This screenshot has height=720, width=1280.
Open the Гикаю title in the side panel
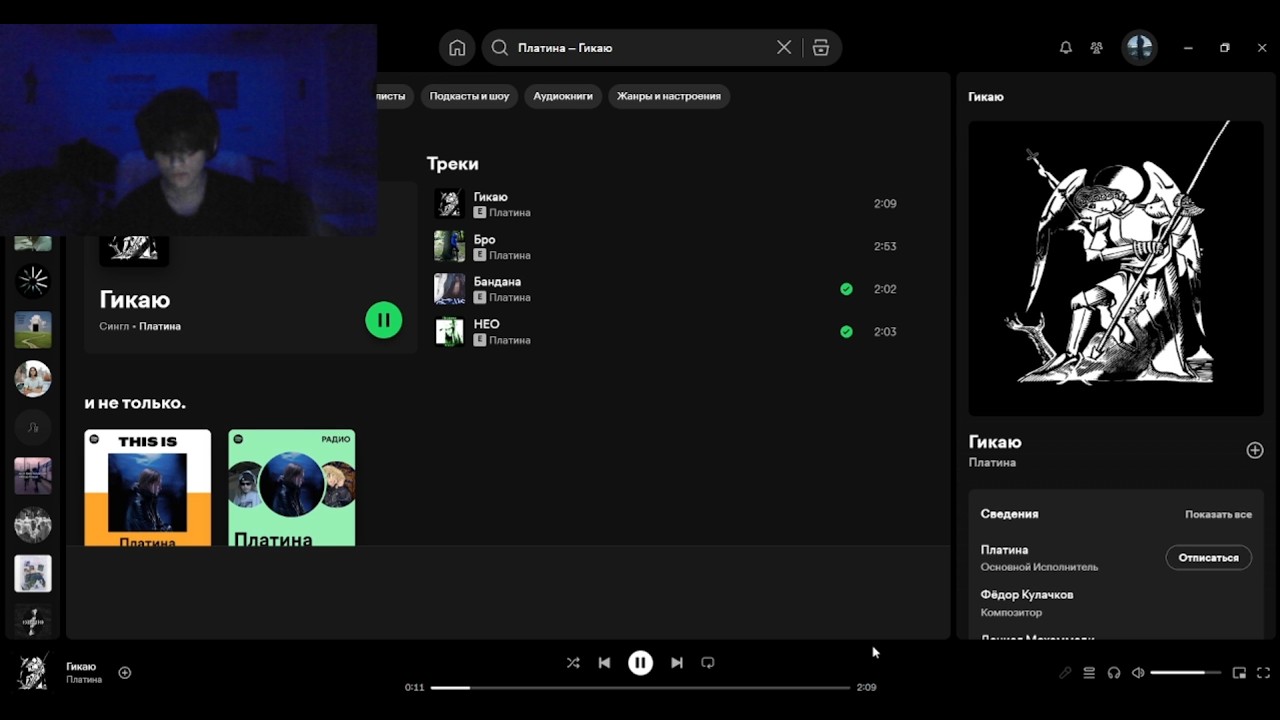(995, 442)
